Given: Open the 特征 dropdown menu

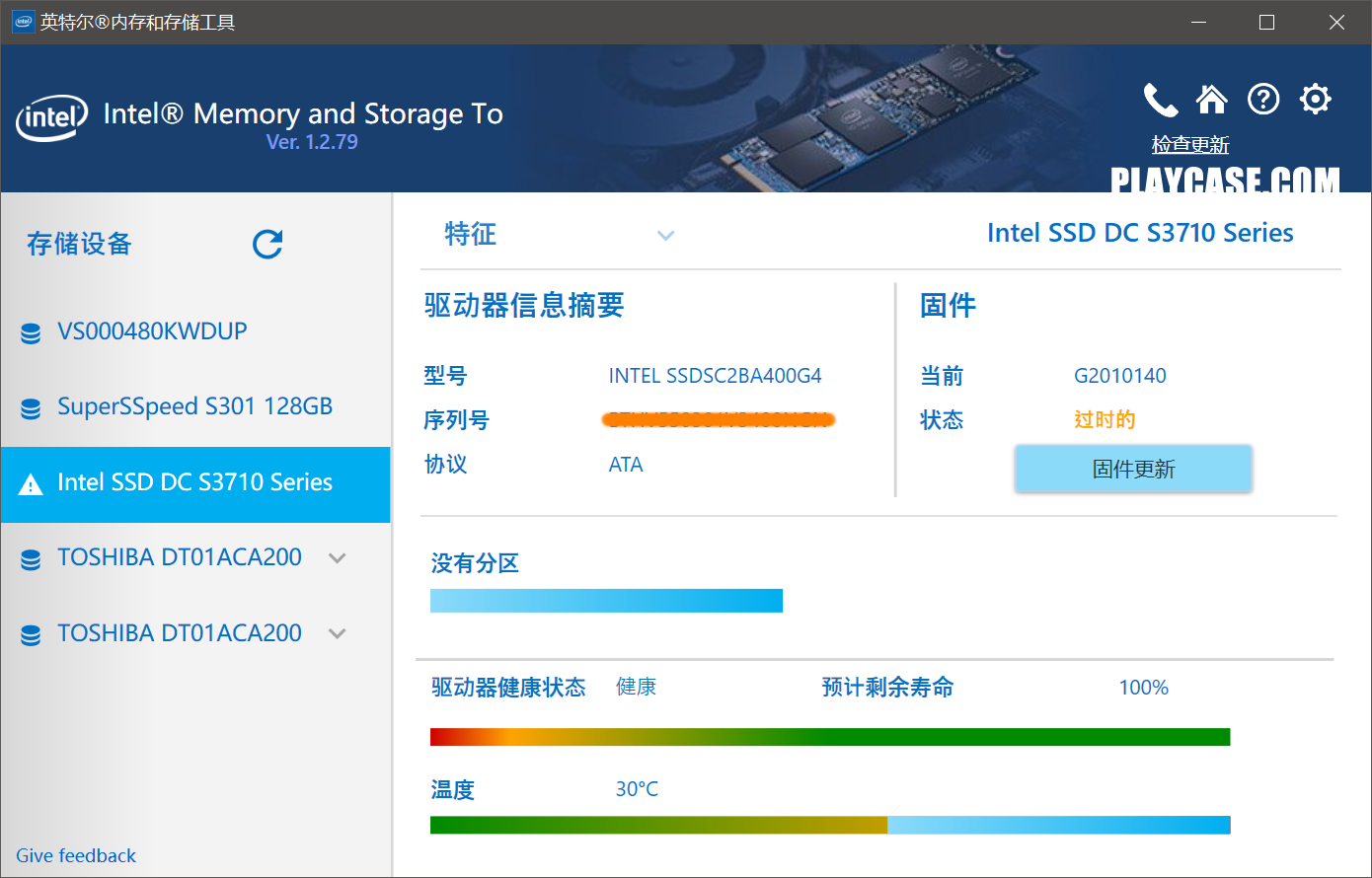Looking at the screenshot, I should tap(665, 236).
